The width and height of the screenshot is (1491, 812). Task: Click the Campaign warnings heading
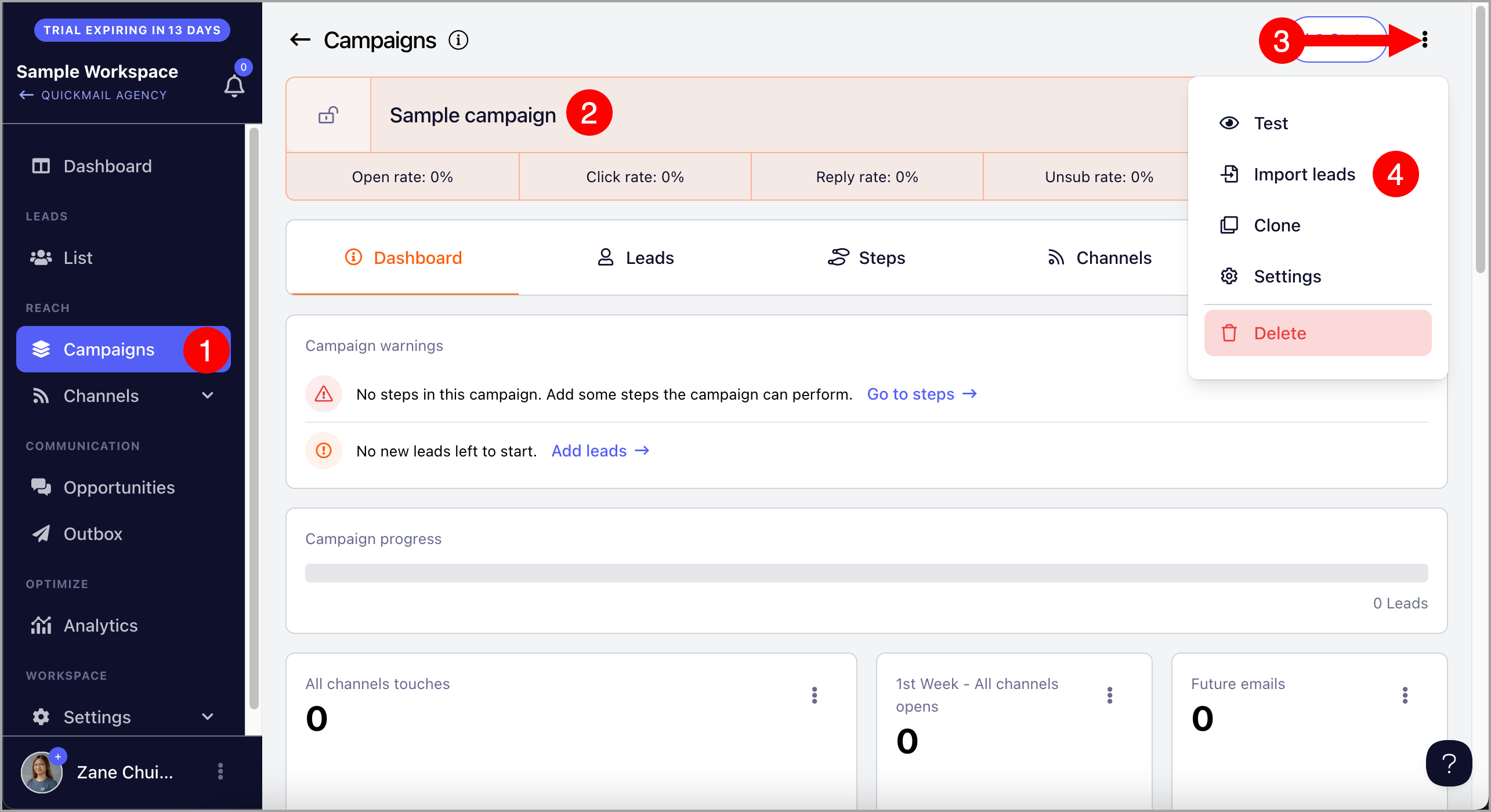[374, 346]
